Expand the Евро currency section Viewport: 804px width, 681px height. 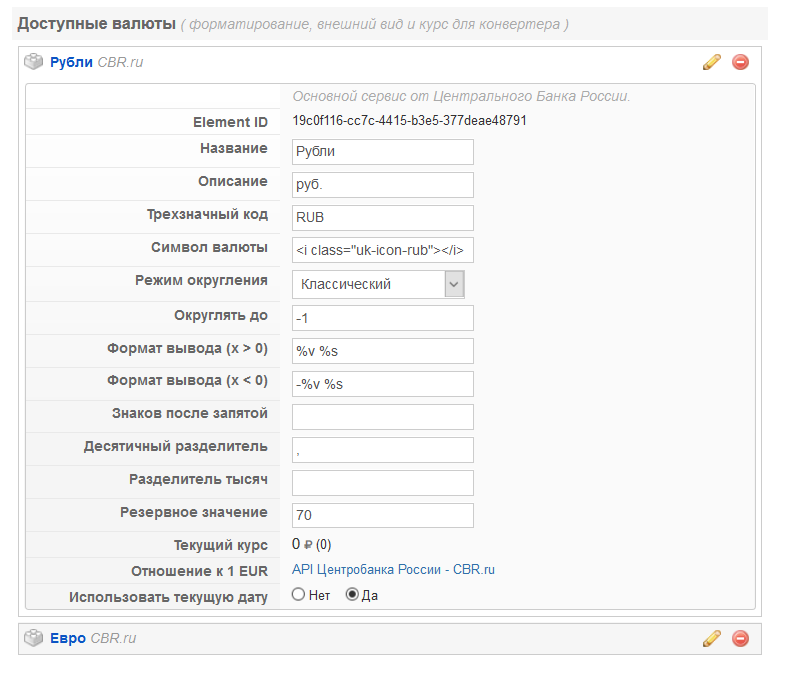pos(68,638)
